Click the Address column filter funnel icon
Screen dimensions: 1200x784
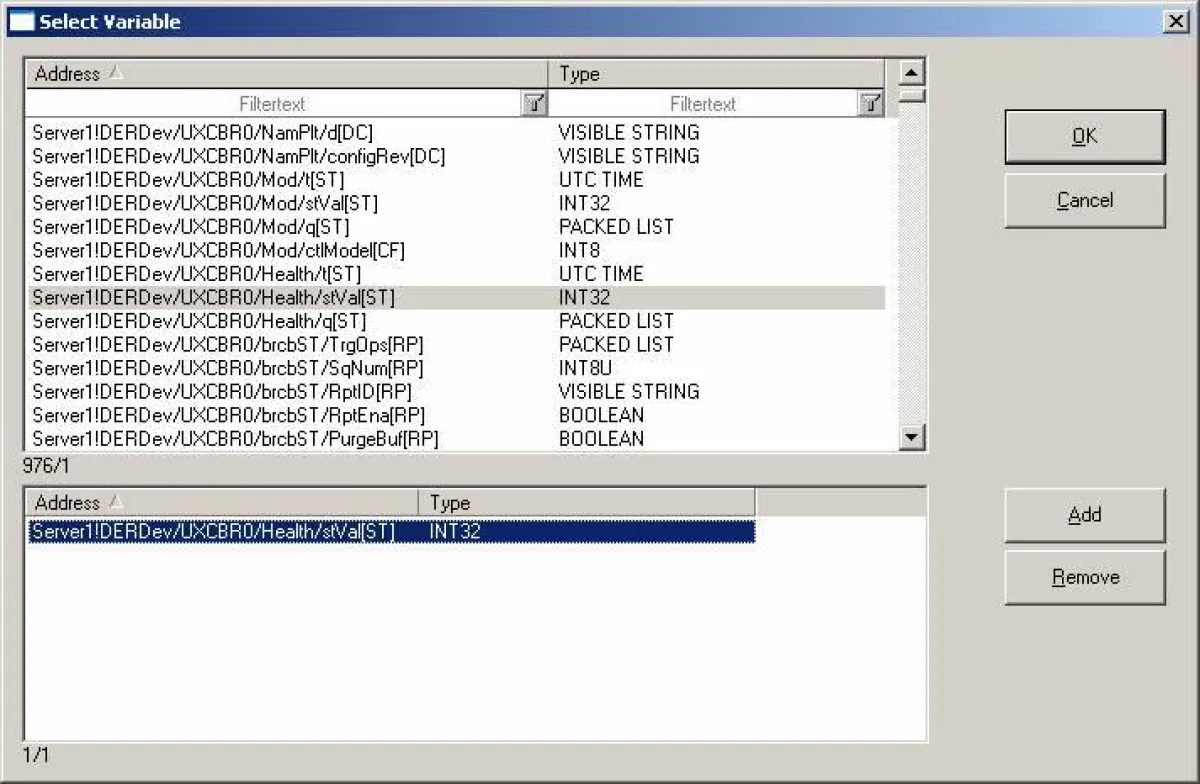[535, 103]
